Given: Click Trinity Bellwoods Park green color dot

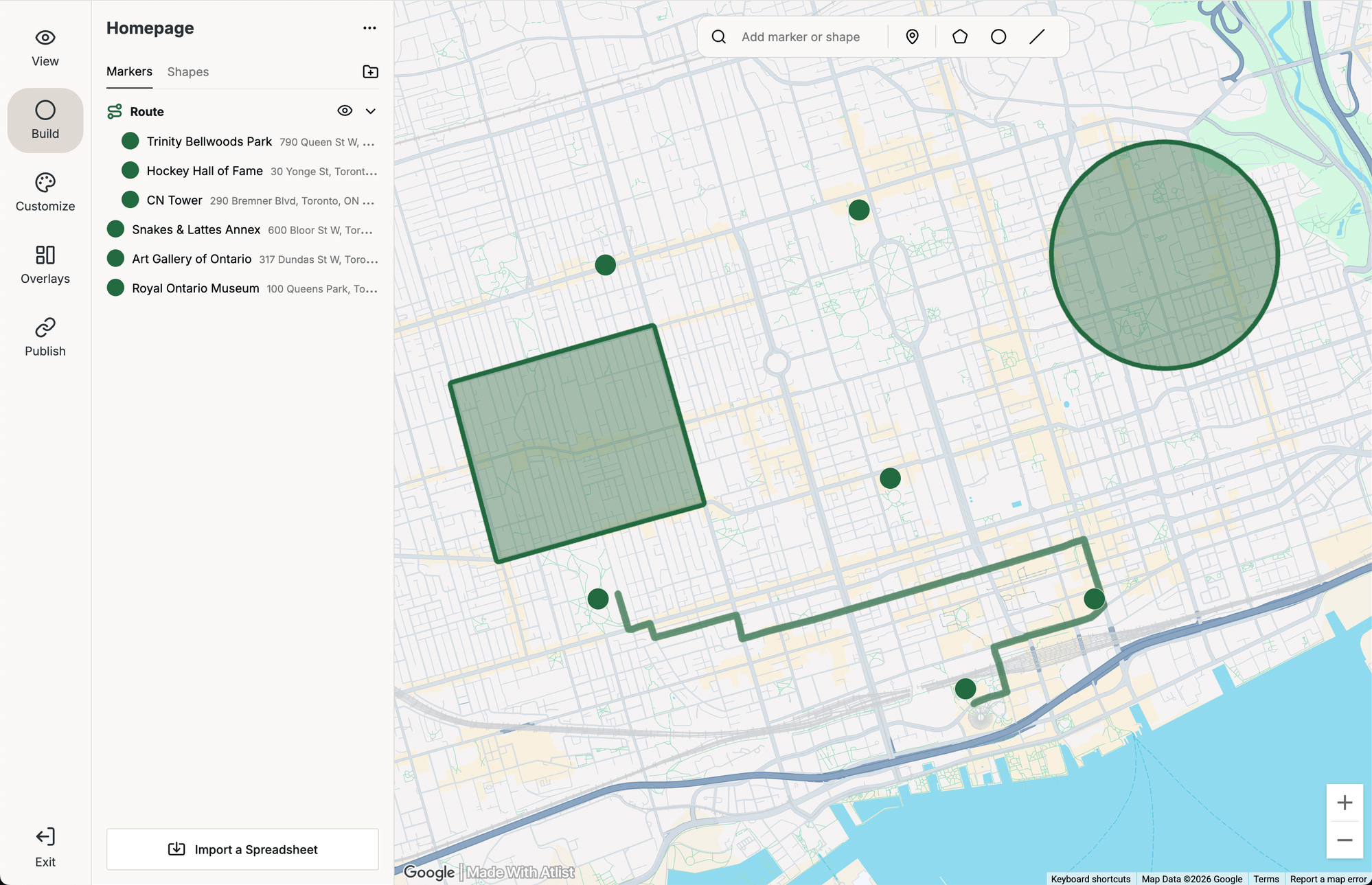Looking at the screenshot, I should [x=130, y=141].
